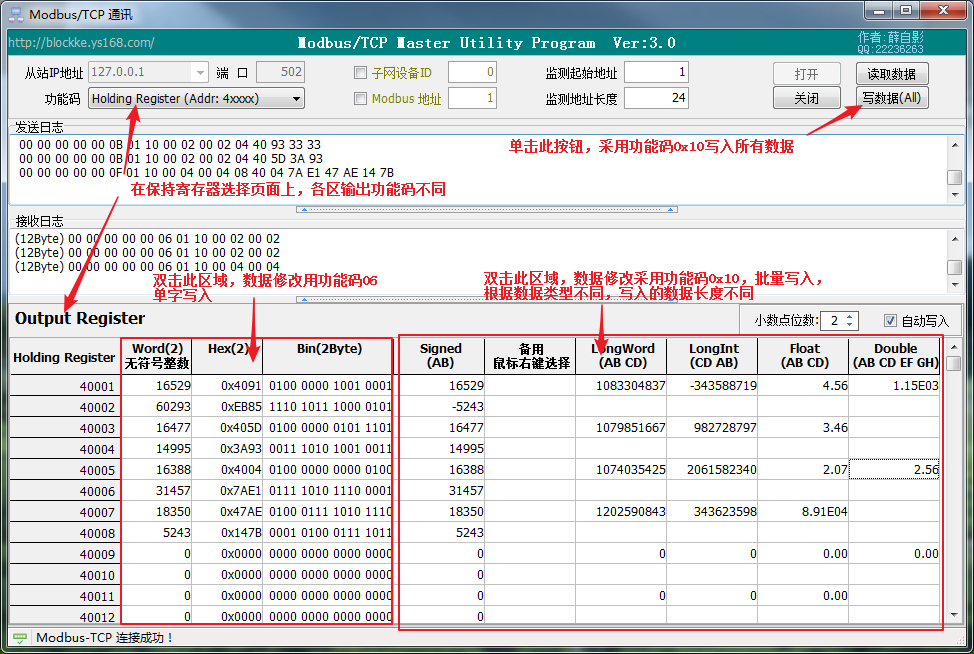Viewport: 974px width, 654px height.
Task: Click the Hex(2) column header
Action: 227,349
